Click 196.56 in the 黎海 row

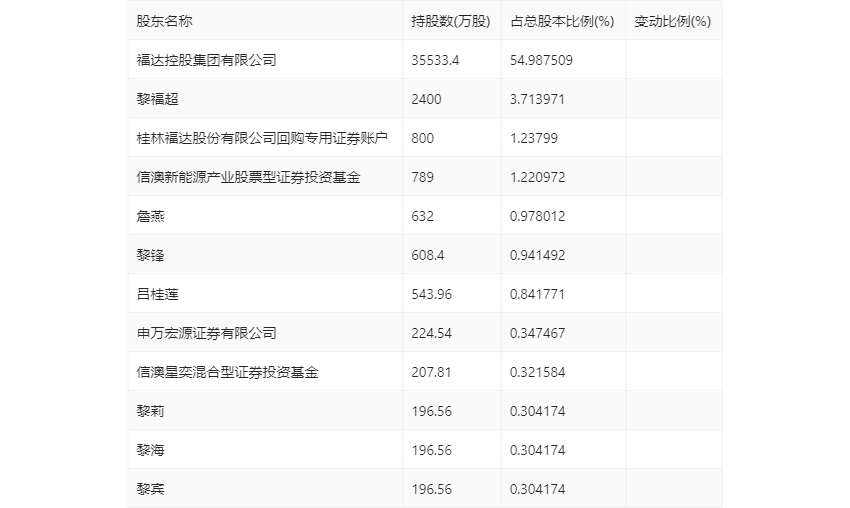pyautogui.click(x=432, y=451)
